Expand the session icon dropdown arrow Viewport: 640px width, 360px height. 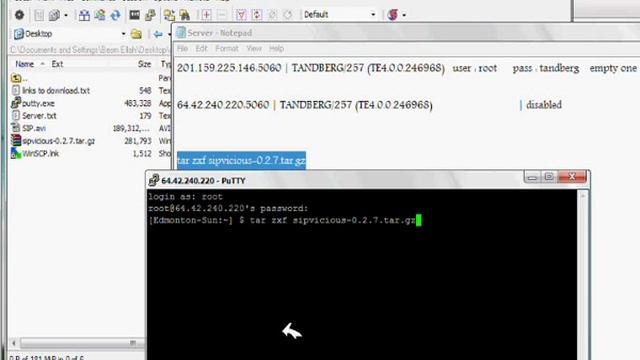404,16
